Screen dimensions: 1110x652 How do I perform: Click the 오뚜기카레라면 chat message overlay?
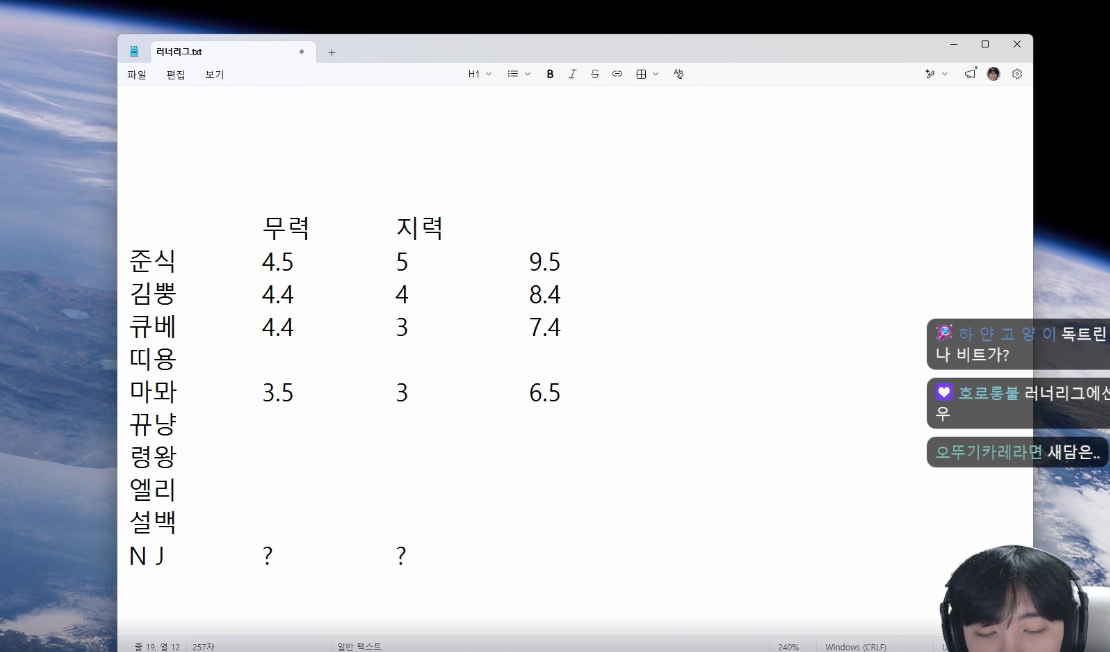1017,452
